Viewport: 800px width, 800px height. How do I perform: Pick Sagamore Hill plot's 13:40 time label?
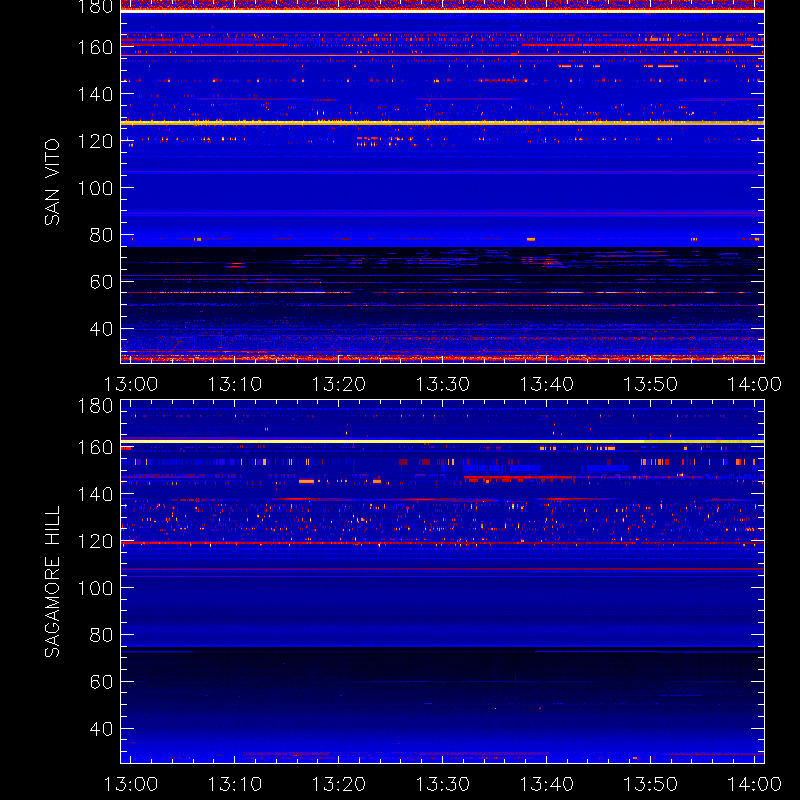tap(546, 784)
